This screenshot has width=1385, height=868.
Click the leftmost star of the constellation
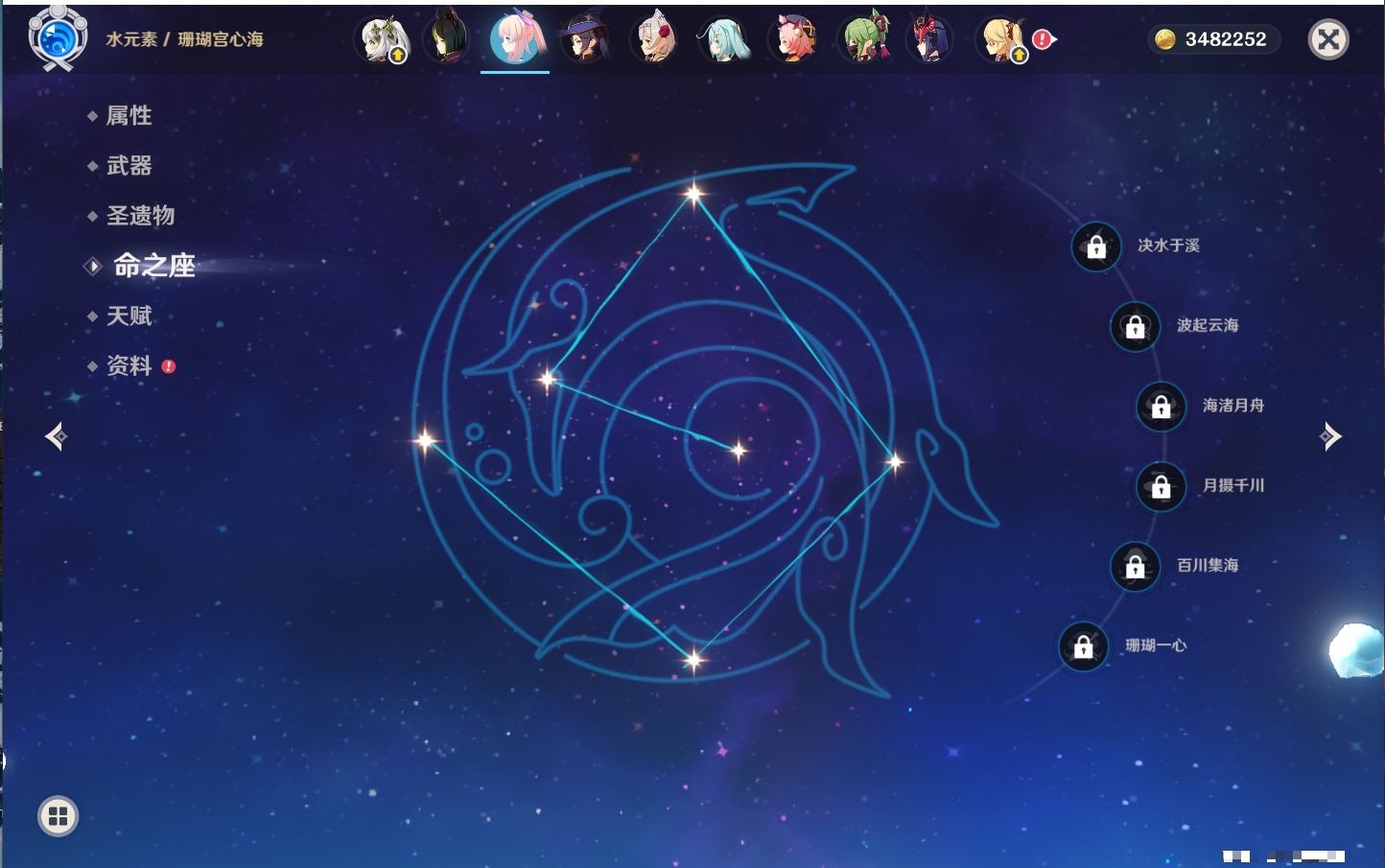point(425,440)
